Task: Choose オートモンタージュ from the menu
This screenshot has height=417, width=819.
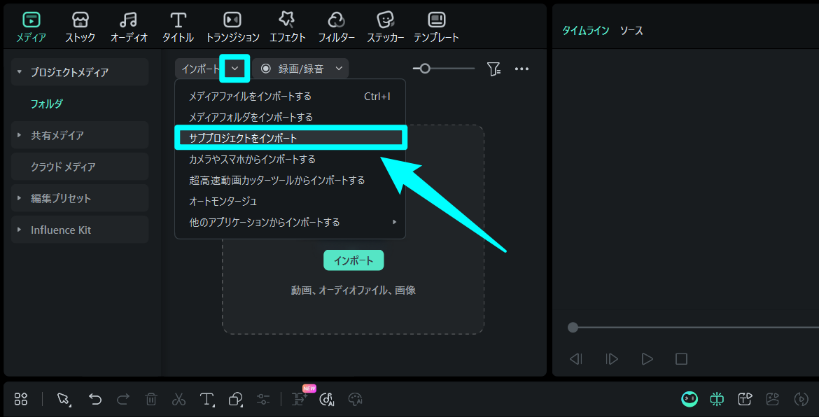Action: (290, 201)
